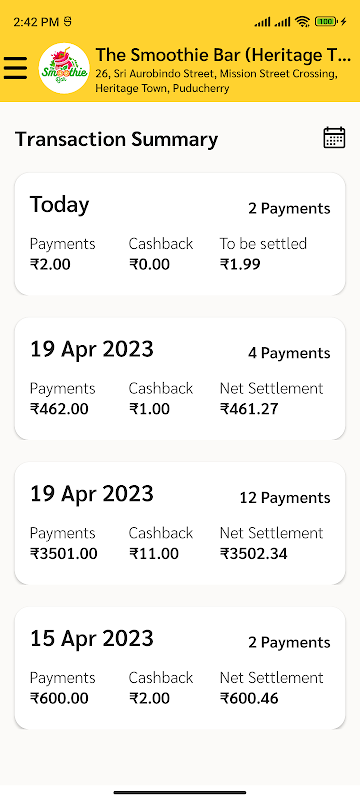Image resolution: width=360 pixels, height=800 pixels.
Task: Tap the Transaction Summary heading
Action: pos(116,139)
